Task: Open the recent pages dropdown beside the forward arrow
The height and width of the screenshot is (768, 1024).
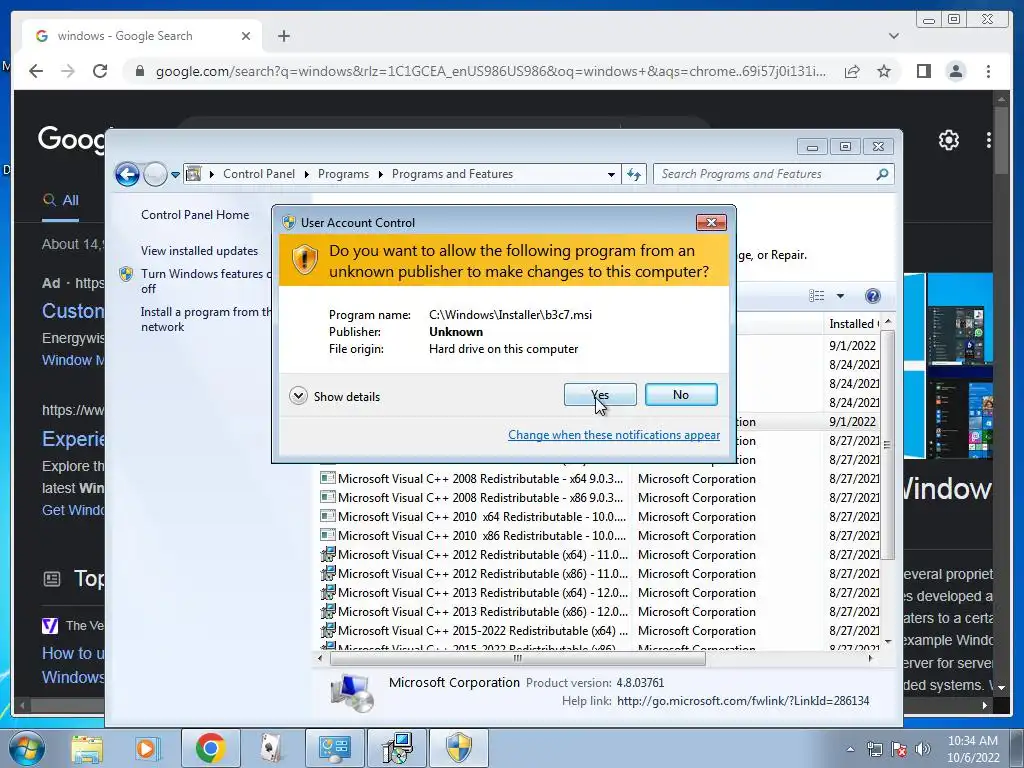Action: click(x=175, y=175)
